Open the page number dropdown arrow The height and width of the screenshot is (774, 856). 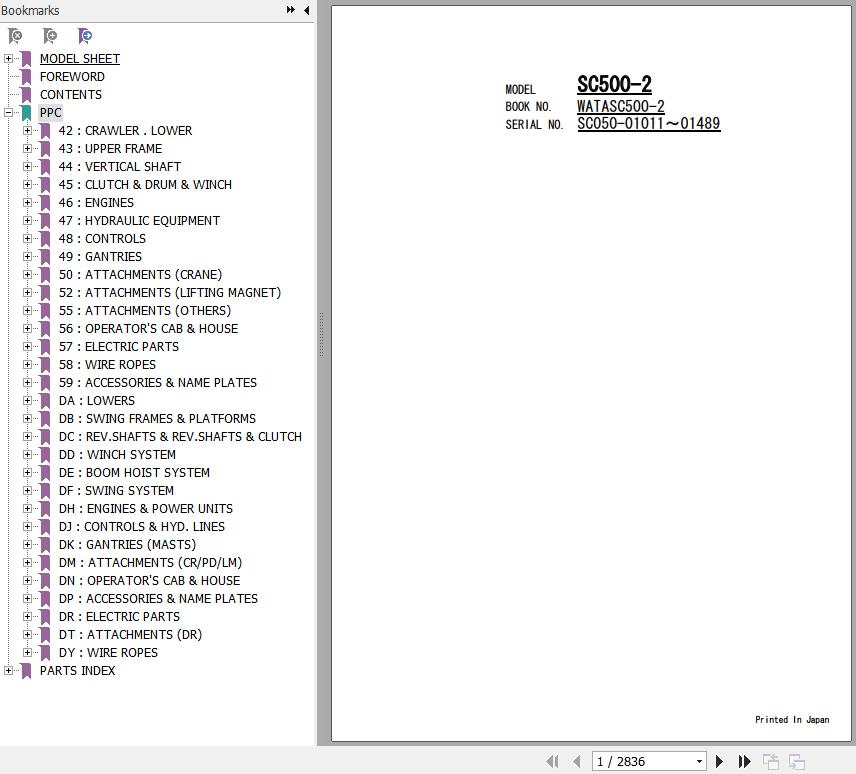point(699,761)
